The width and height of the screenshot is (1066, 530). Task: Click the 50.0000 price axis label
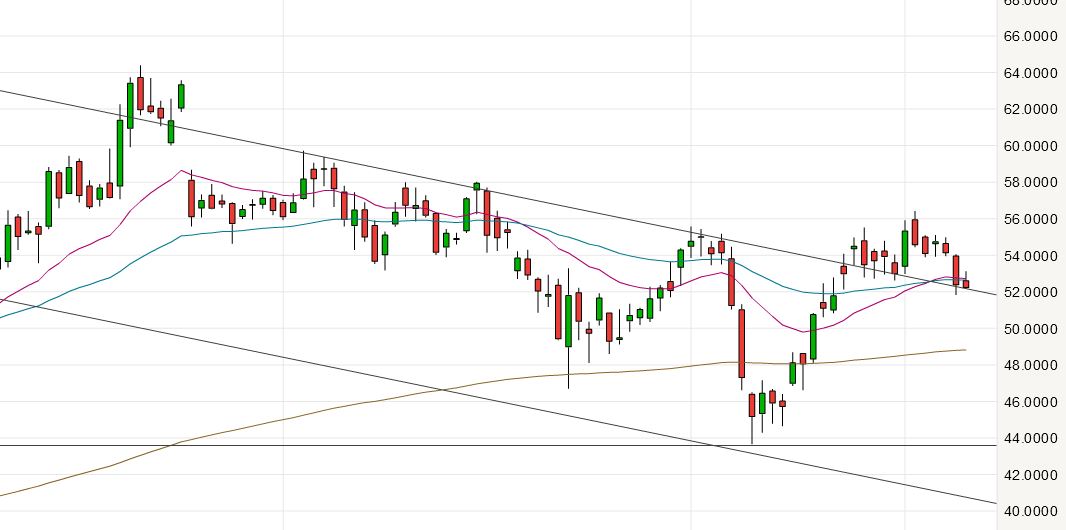coord(1030,329)
